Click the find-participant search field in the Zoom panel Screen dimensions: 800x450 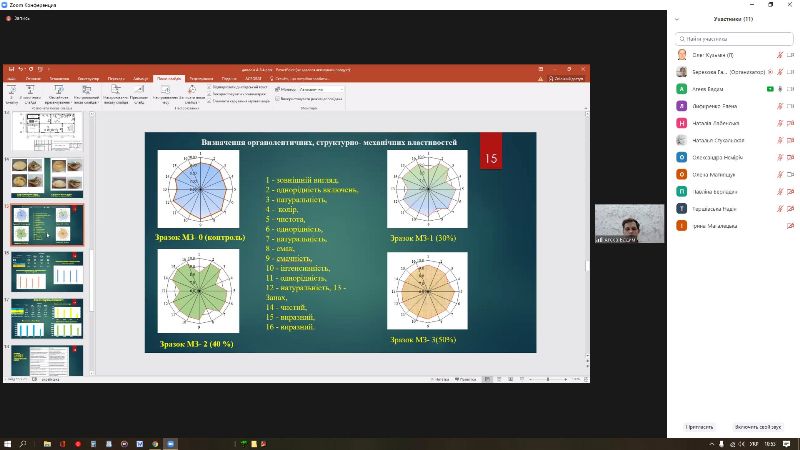[x=734, y=38]
